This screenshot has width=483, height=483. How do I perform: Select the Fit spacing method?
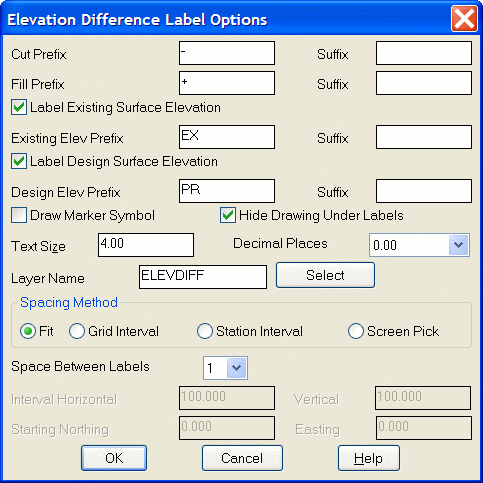28,331
